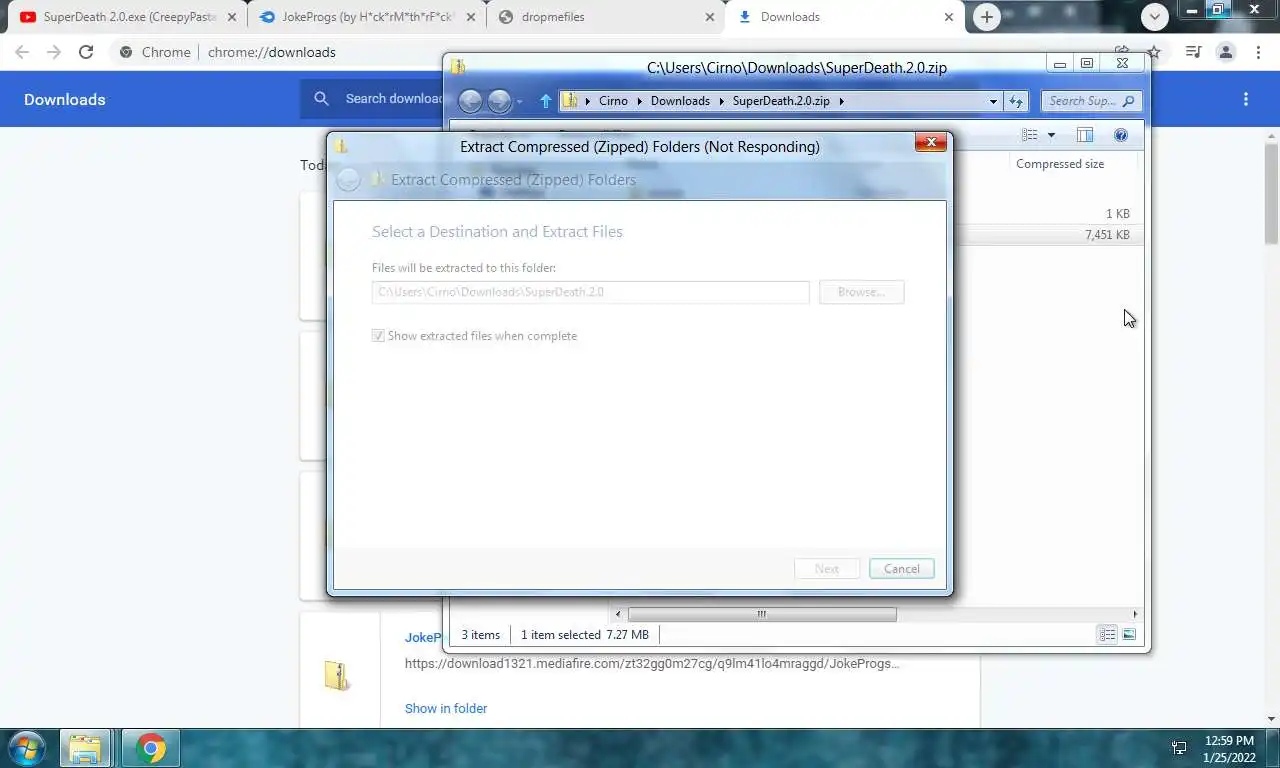Click the chrome://downloads address bar
This screenshot has height=768, width=1280.
[272, 52]
